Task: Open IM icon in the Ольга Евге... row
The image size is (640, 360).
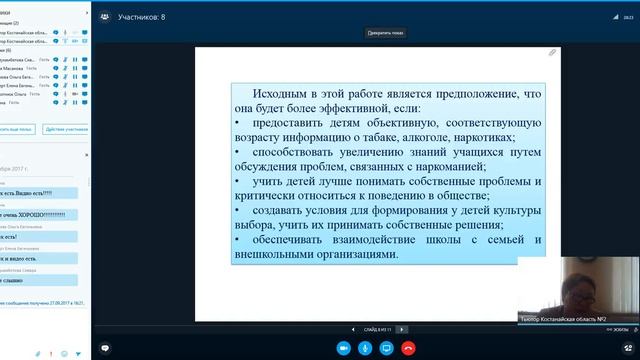Action: tap(56, 77)
